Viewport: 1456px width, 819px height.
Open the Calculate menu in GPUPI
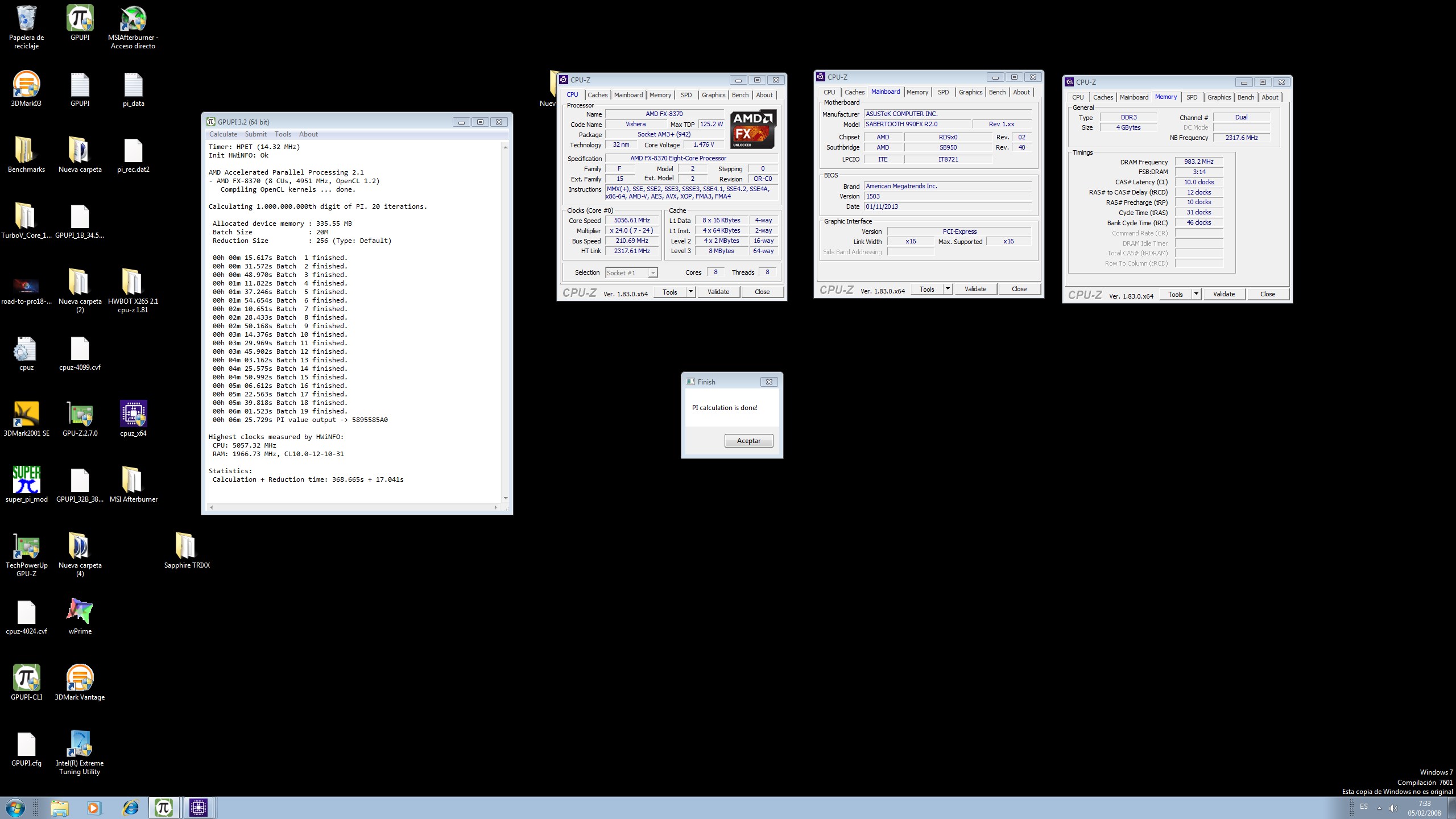tap(223, 134)
